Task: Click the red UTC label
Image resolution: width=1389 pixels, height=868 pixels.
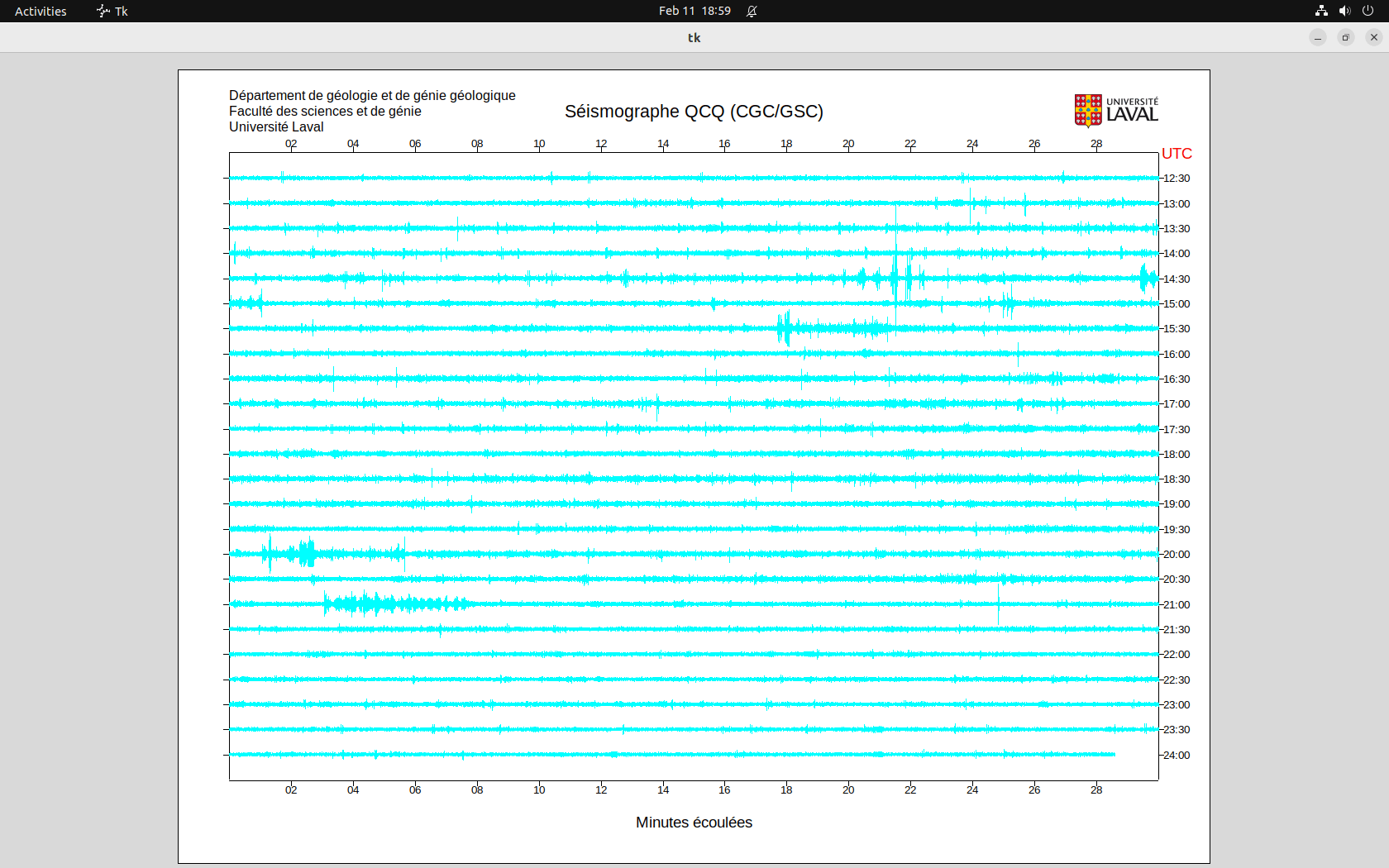Action: pos(1177,154)
